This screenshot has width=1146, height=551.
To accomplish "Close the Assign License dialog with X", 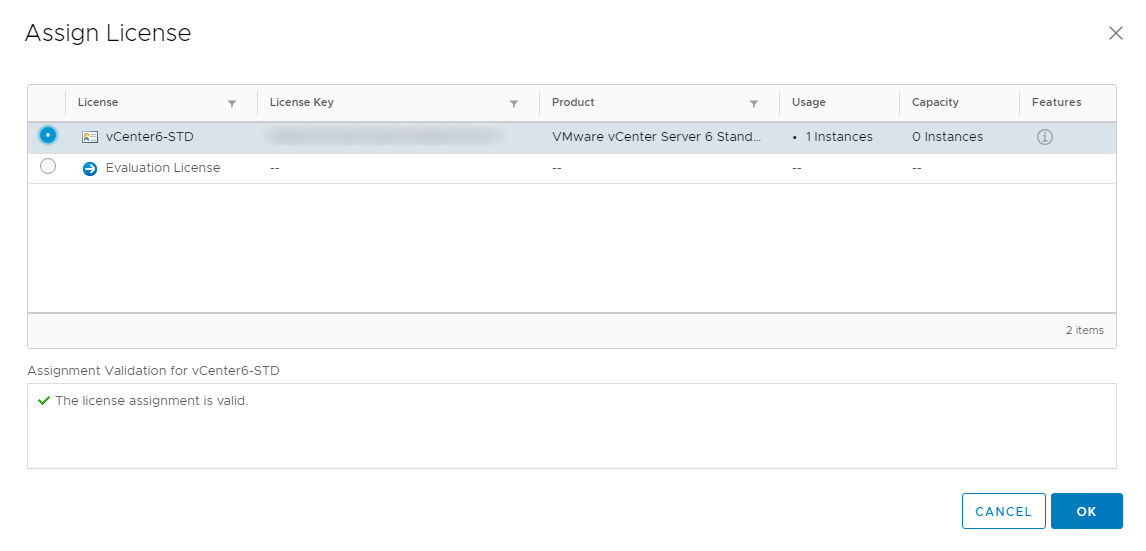I will [x=1116, y=33].
